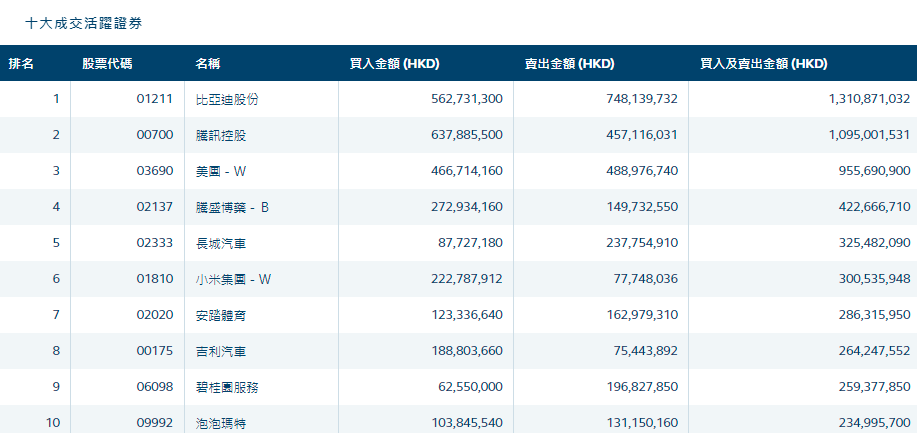Select the name 碧桂園服務
Screen dimensions: 917x433
[x=227, y=387]
